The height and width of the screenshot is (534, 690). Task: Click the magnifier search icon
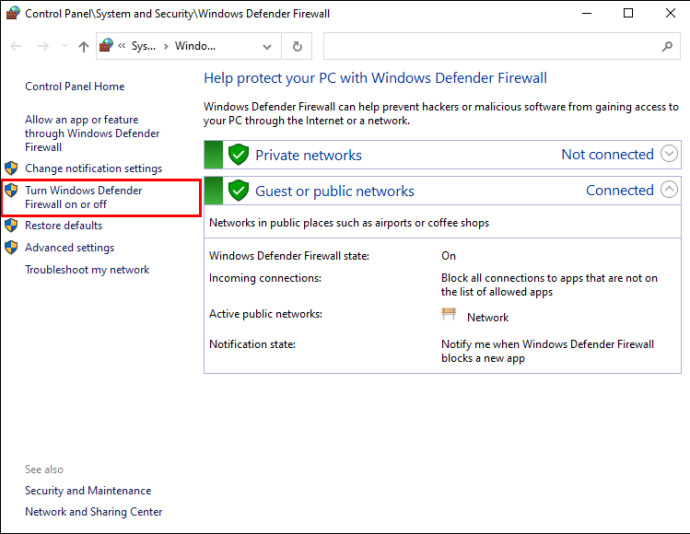(x=668, y=46)
